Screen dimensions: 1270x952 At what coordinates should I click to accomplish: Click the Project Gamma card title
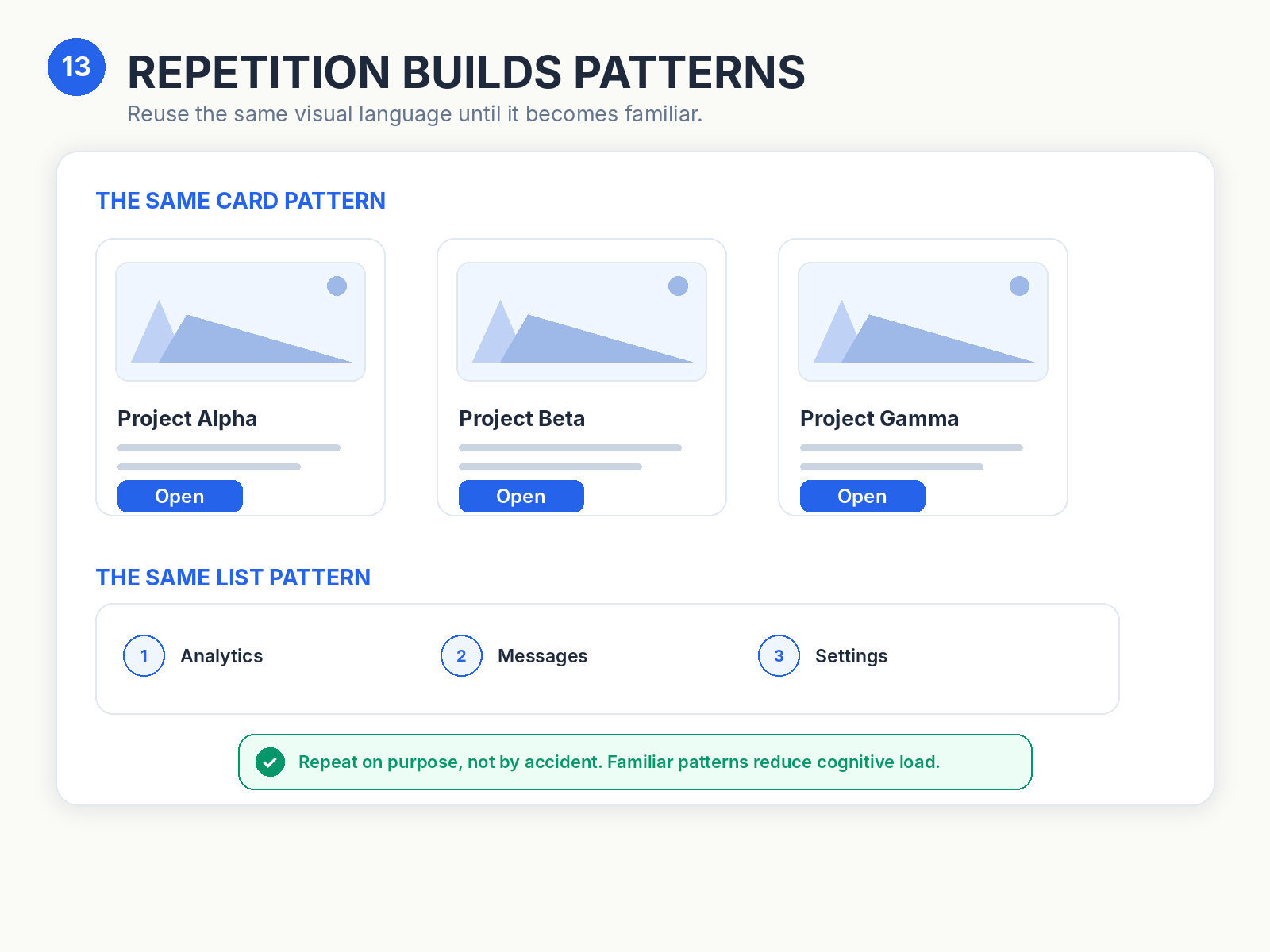[x=879, y=419]
